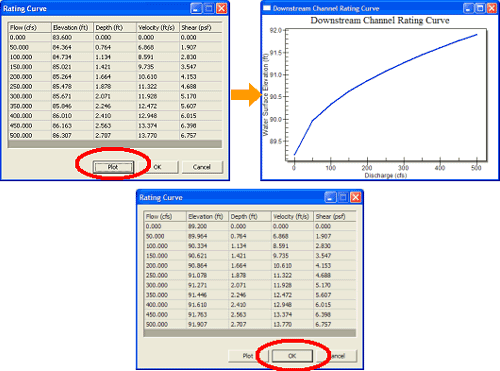Viewport: 500px width, 371px height.
Task: Click the blue rating curve line in plot
Action: point(367,81)
